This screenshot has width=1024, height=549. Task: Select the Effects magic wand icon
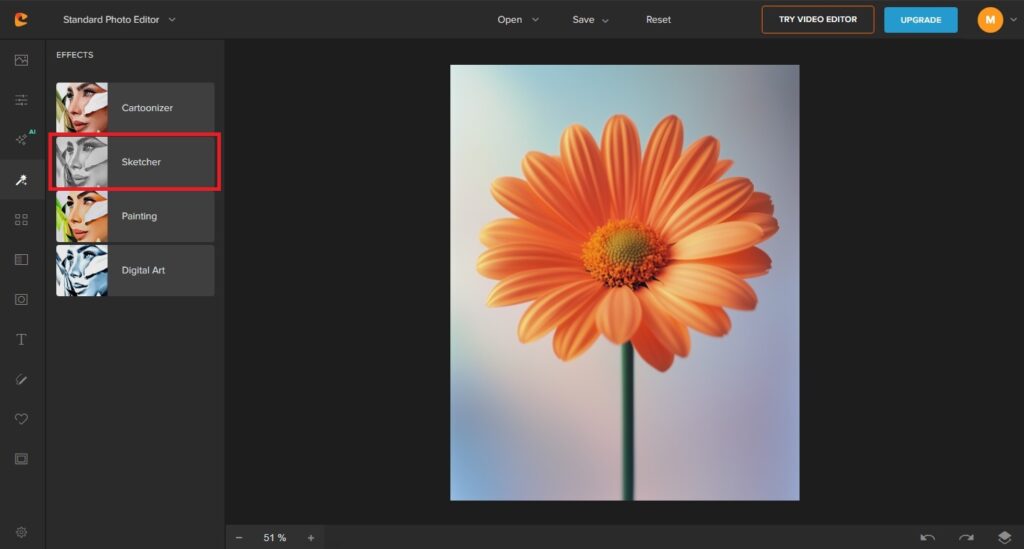point(22,180)
